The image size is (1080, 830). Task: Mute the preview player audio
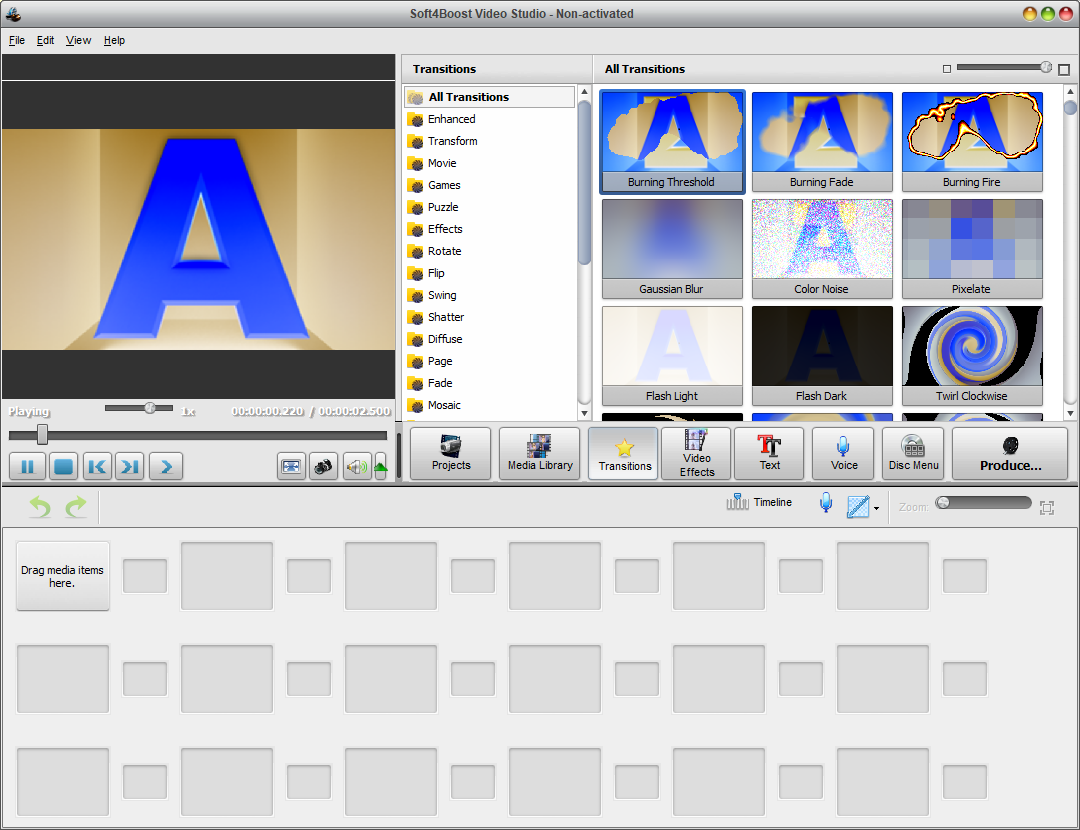(356, 466)
